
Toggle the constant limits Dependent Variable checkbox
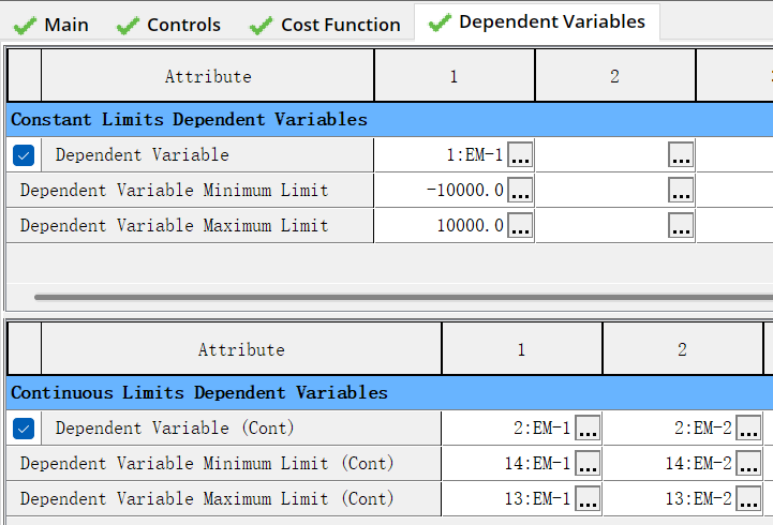pyautogui.click(x=24, y=155)
